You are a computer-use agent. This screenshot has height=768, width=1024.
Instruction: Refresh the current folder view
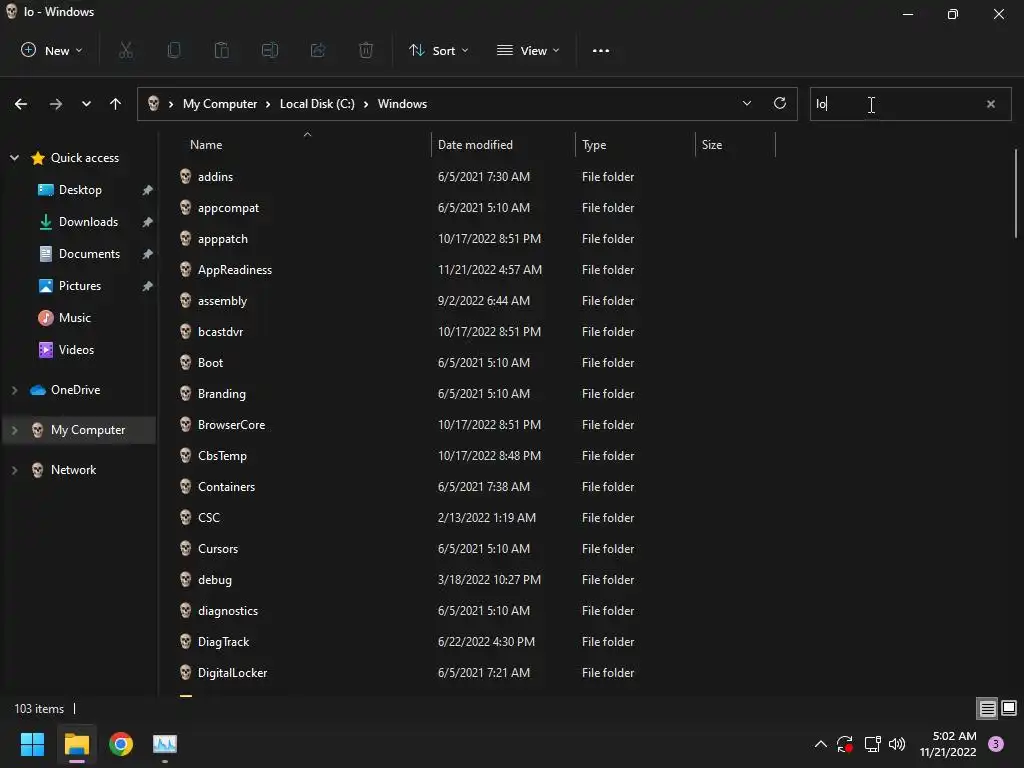click(780, 103)
